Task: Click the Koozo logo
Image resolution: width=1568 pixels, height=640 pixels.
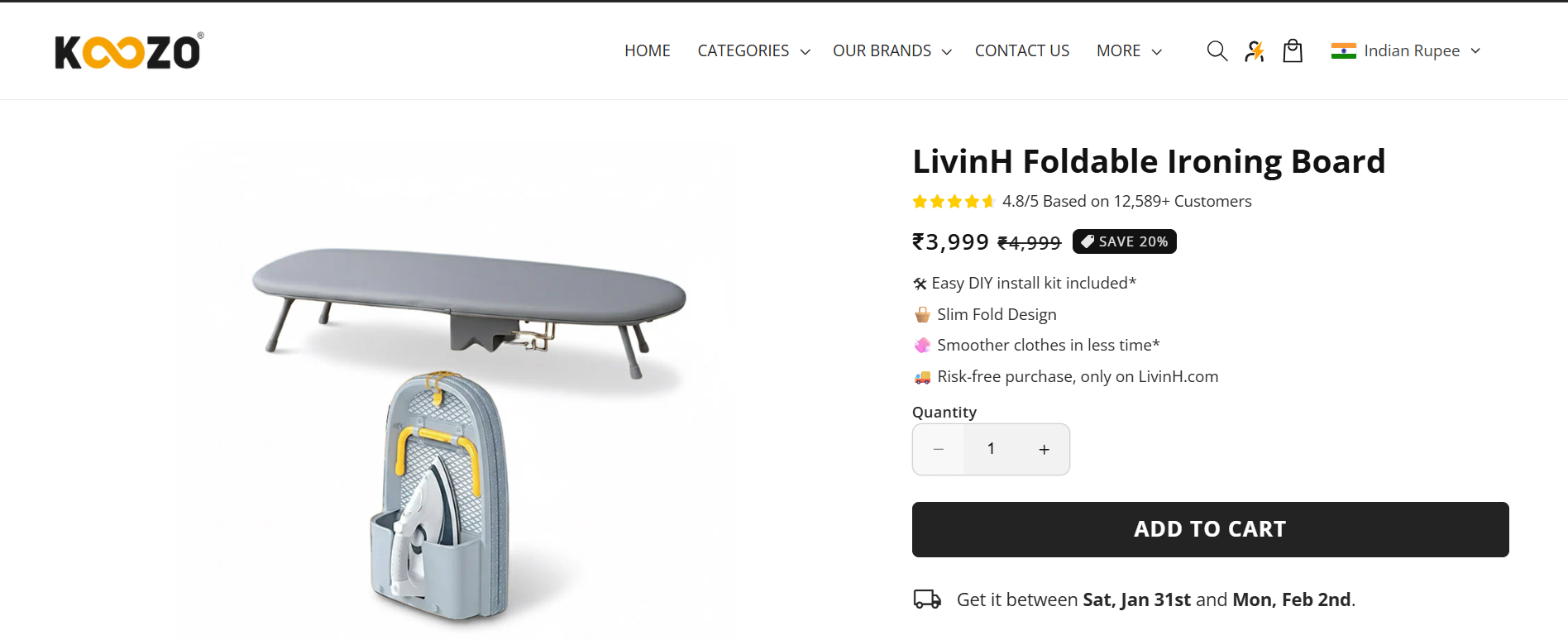Action: 129,51
